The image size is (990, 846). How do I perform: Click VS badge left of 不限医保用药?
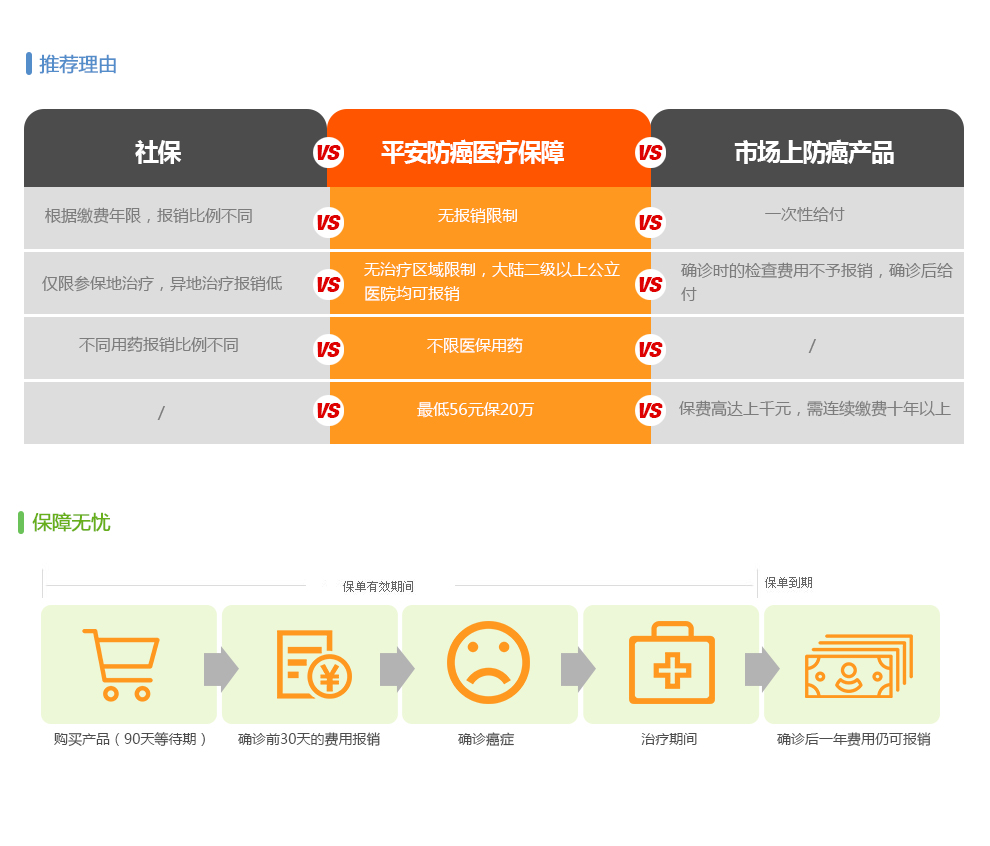[x=328, y=350]
